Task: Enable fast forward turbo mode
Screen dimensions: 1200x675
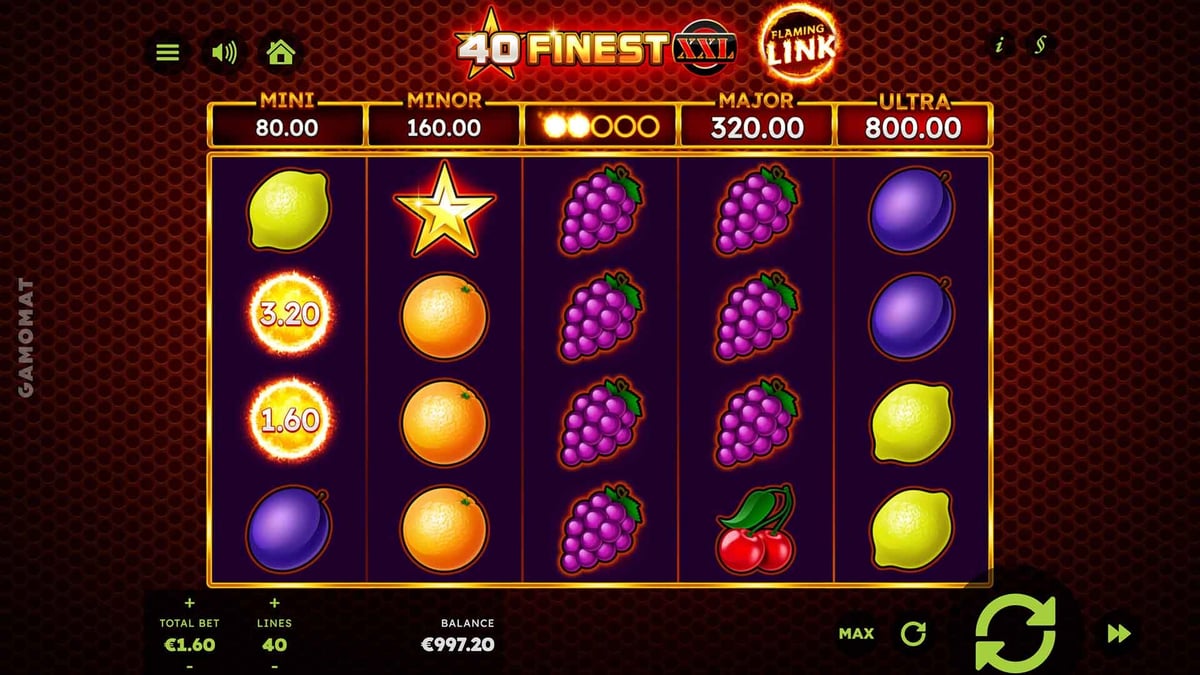Action: coord(1118,633)
